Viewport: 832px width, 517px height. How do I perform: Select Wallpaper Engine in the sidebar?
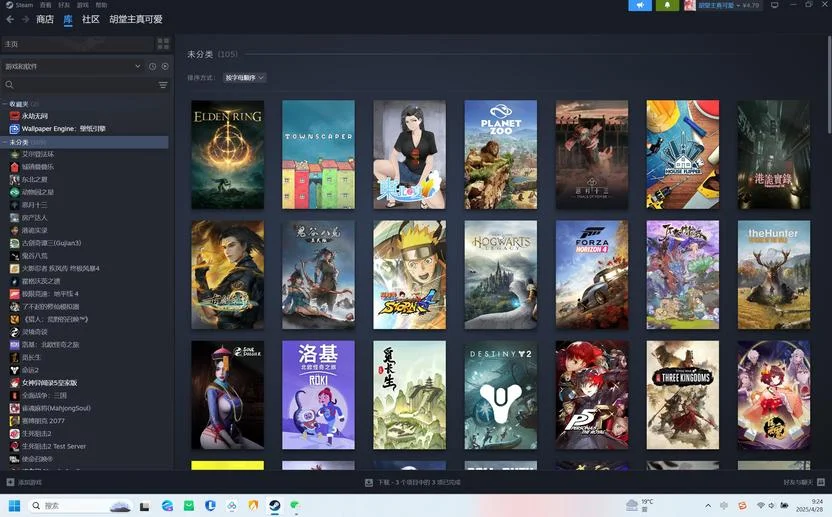tap(58, 128)
